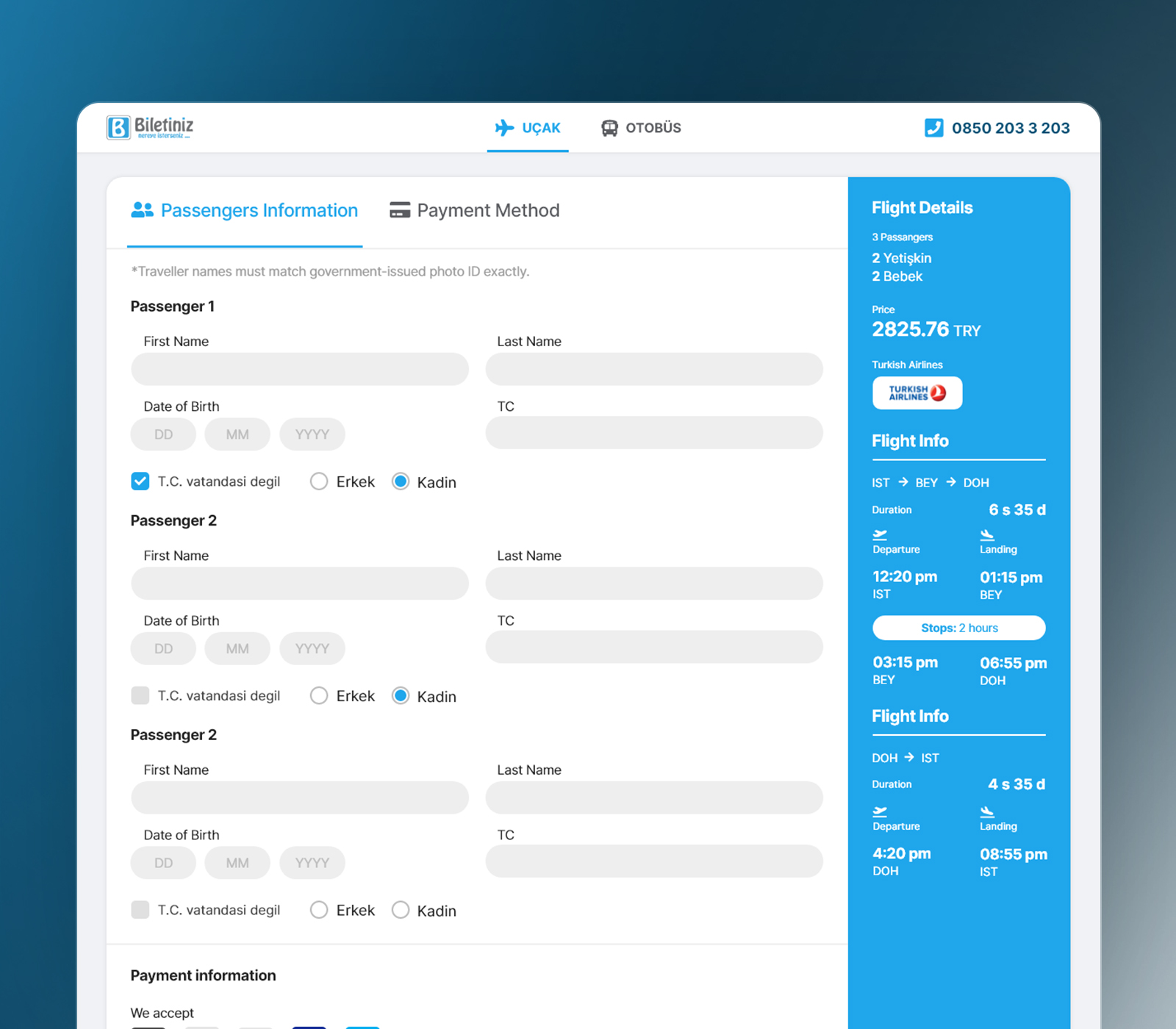The width and height of the screenshot is (1176, 1029).
Task: Click Passenger 1 MM birth month field
Action: pyautogui.click(x=237, y=434)
